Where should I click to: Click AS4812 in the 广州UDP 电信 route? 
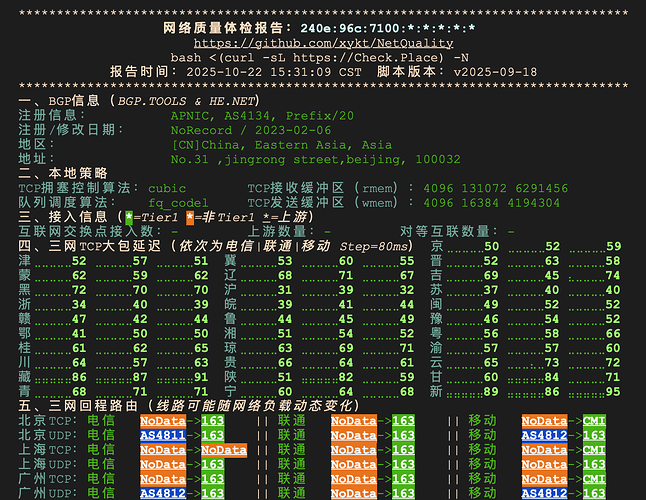(x=163, y=493)
